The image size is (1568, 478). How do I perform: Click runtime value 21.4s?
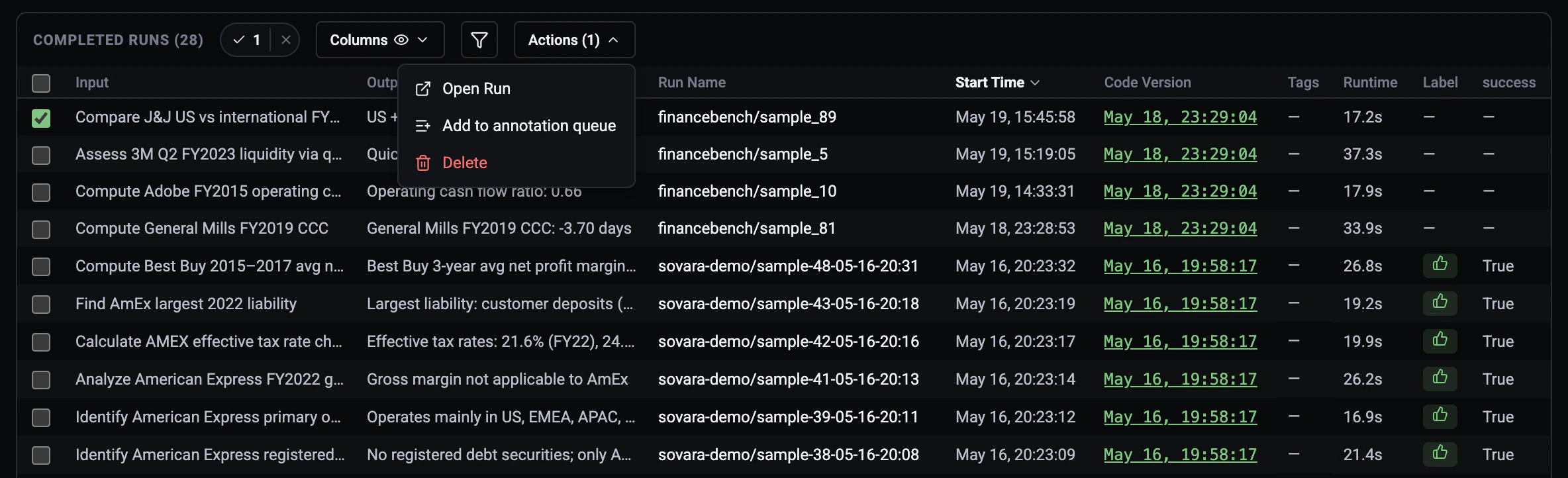[x=1363, y=455]
